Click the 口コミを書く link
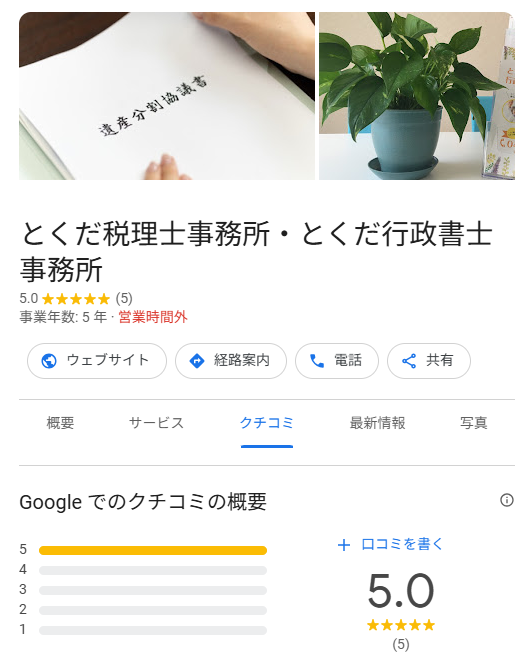 [401, 544]
